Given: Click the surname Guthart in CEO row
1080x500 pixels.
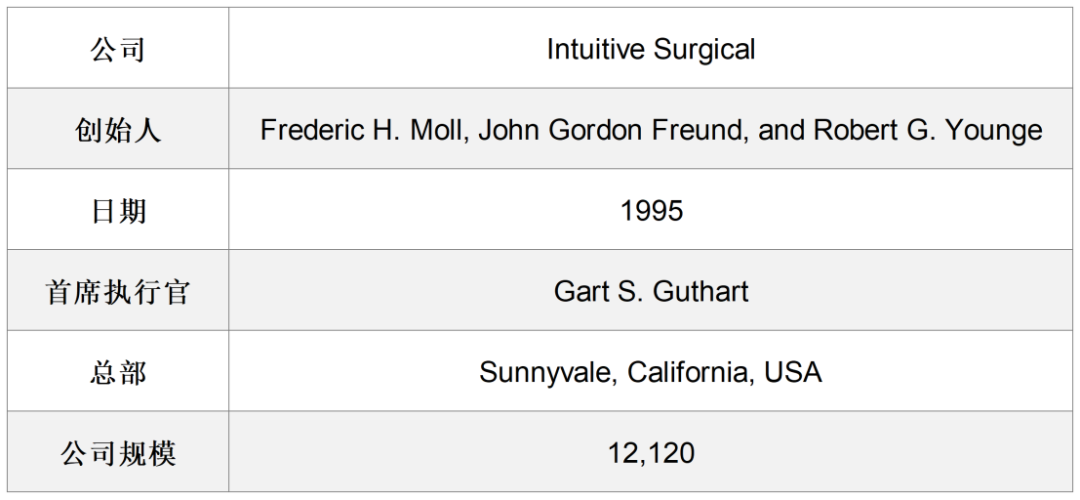Looking at the screenshot, I should click(x=700, y=291).
